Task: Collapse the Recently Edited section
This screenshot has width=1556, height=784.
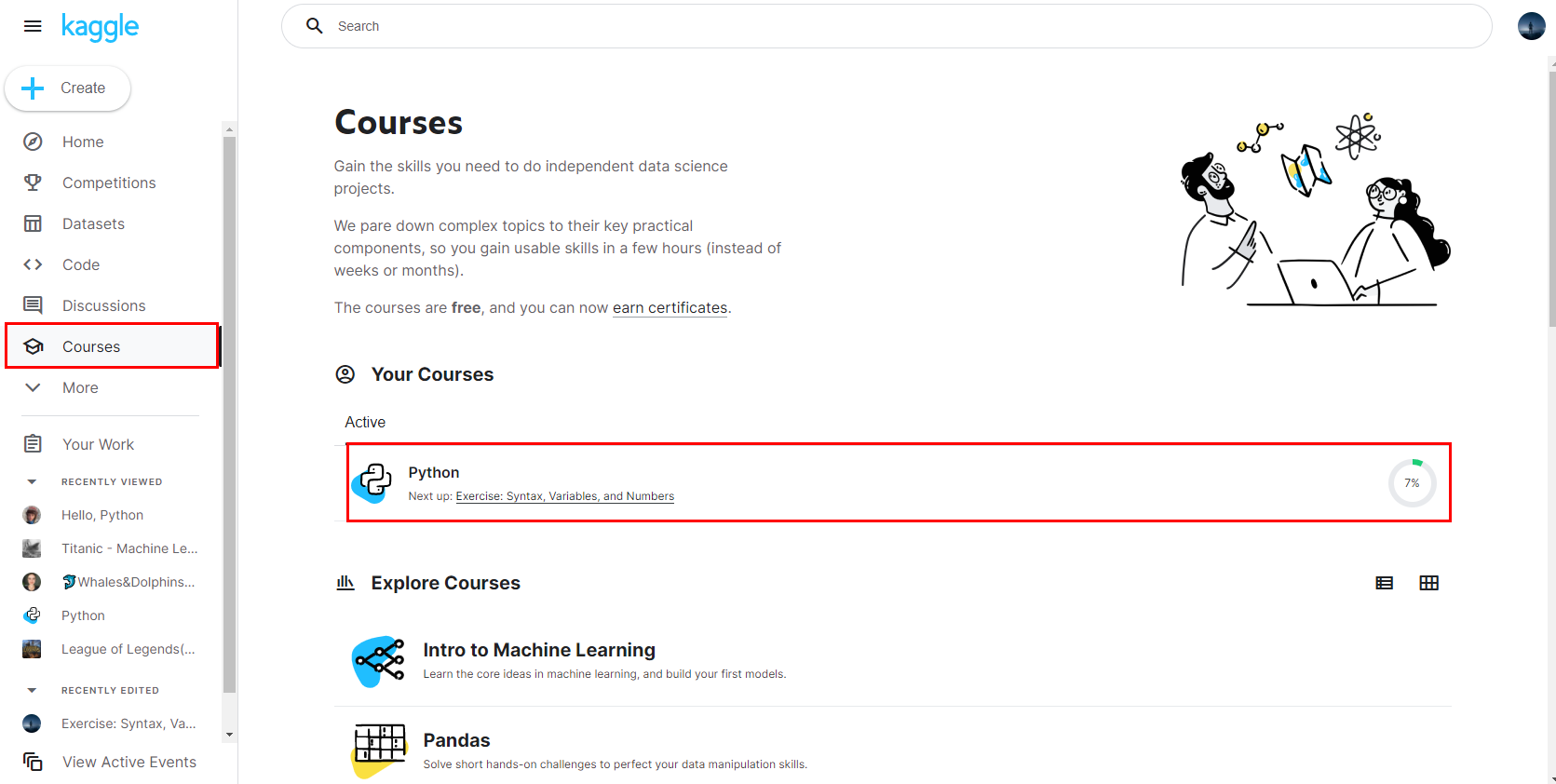Action: click(32, 690)
